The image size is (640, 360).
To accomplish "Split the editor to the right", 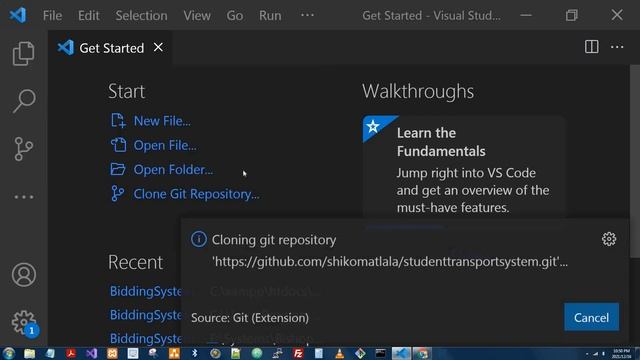I will click(591, 47).
